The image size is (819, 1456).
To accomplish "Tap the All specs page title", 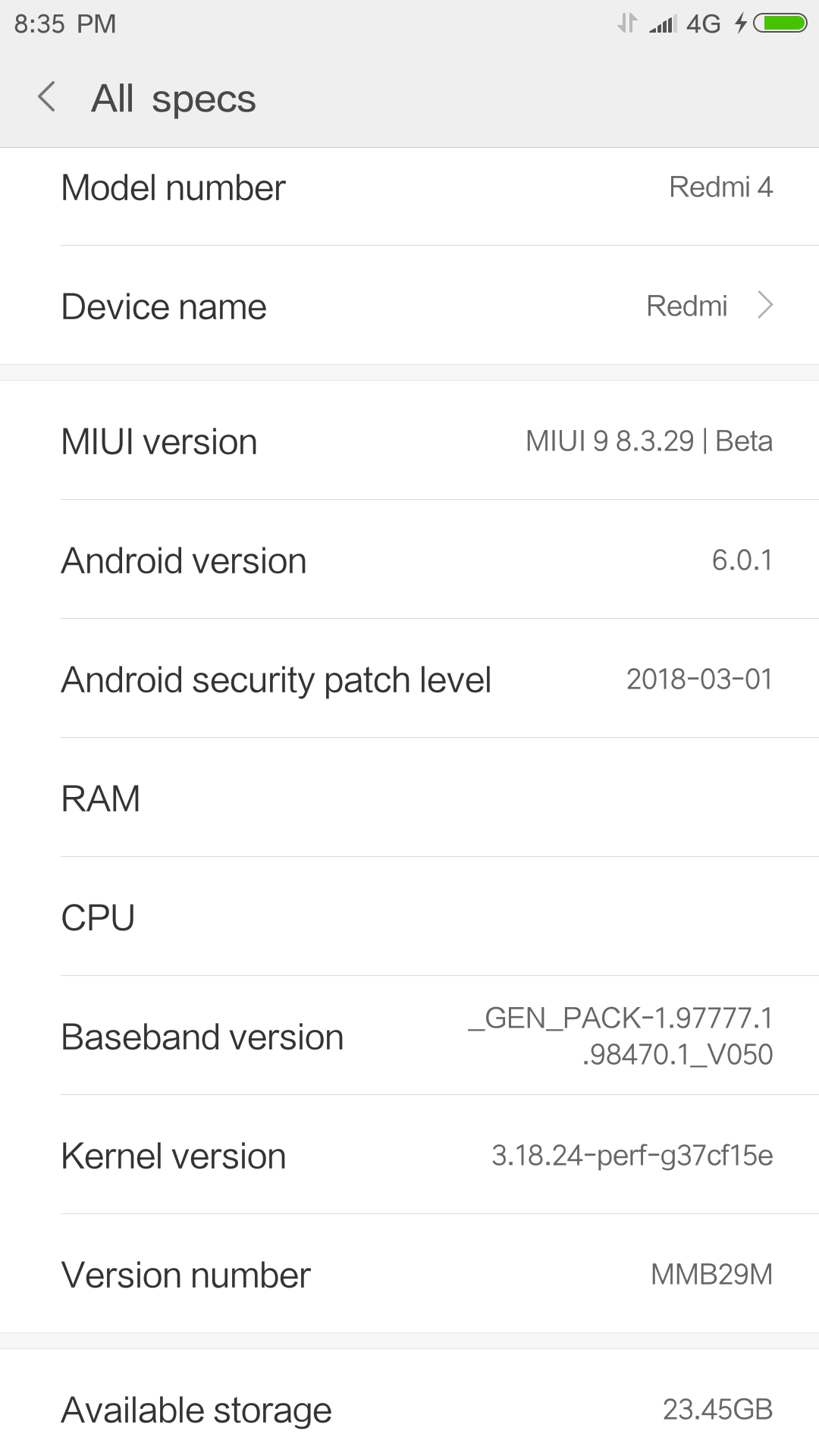I will pos(174,99).
